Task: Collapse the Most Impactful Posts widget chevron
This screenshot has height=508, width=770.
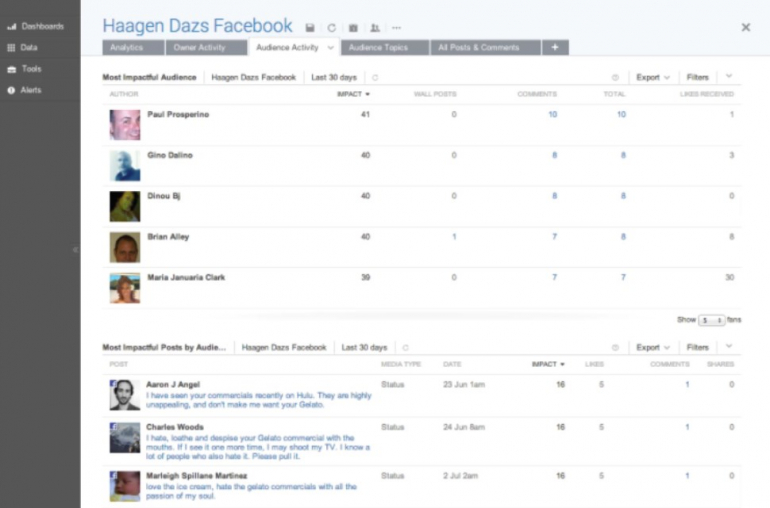Action: [729, 347]
